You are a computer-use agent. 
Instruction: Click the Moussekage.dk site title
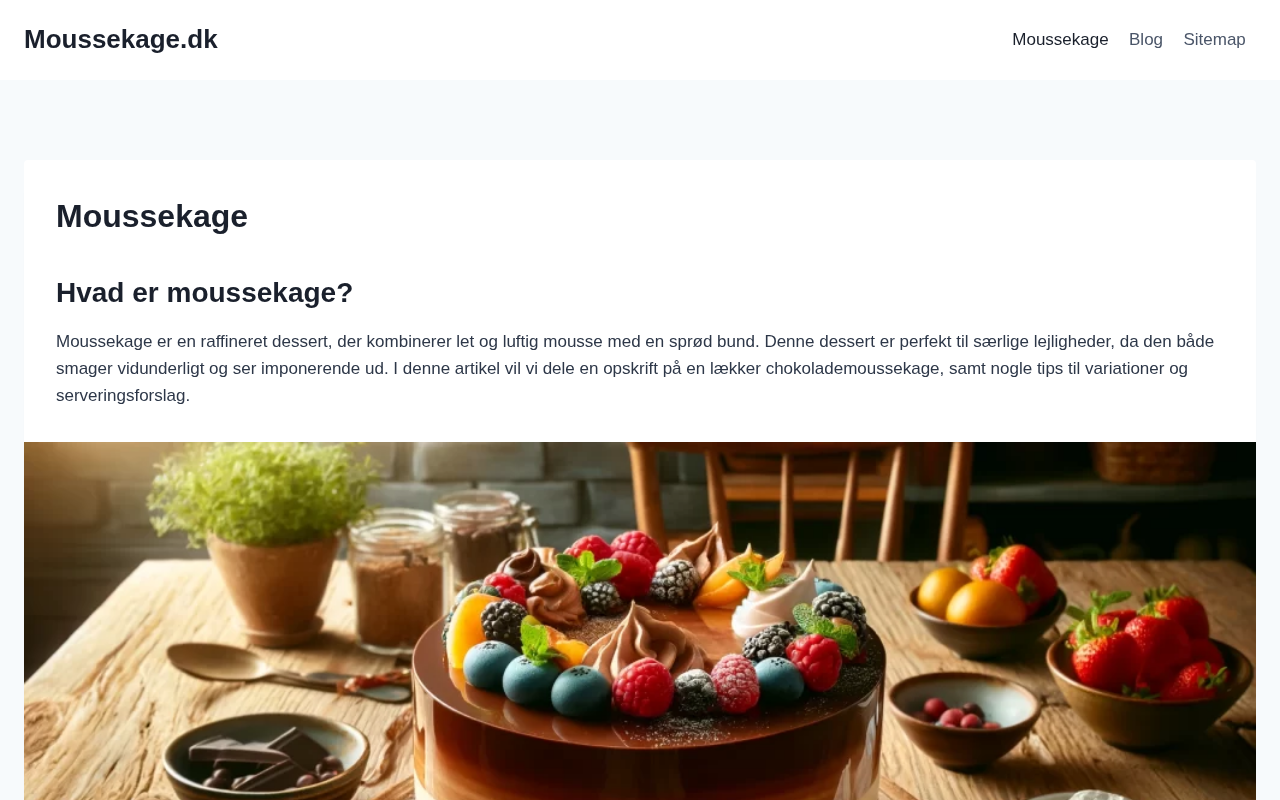121,39
